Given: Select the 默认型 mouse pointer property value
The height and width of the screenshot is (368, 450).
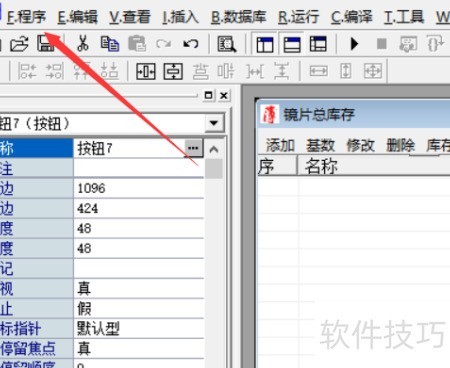Looking at the screenshot, I should (x=138, y=329).
